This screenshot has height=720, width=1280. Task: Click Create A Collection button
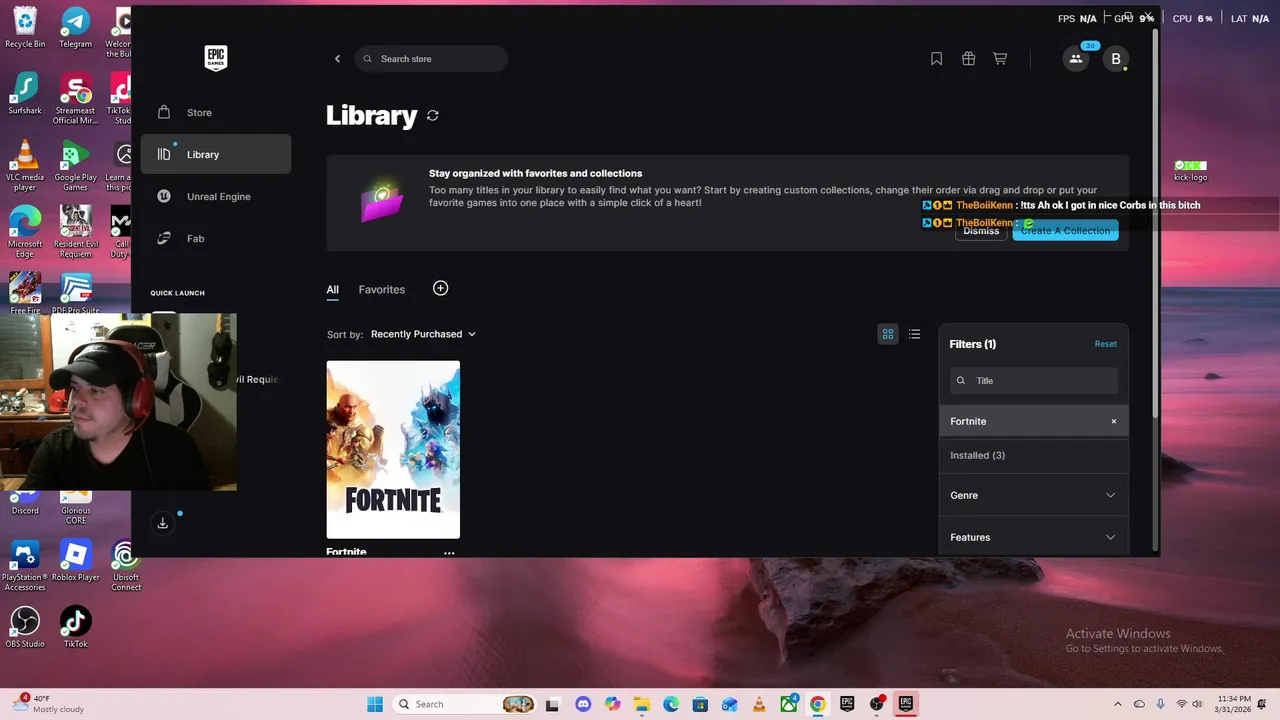(1065, 231)
